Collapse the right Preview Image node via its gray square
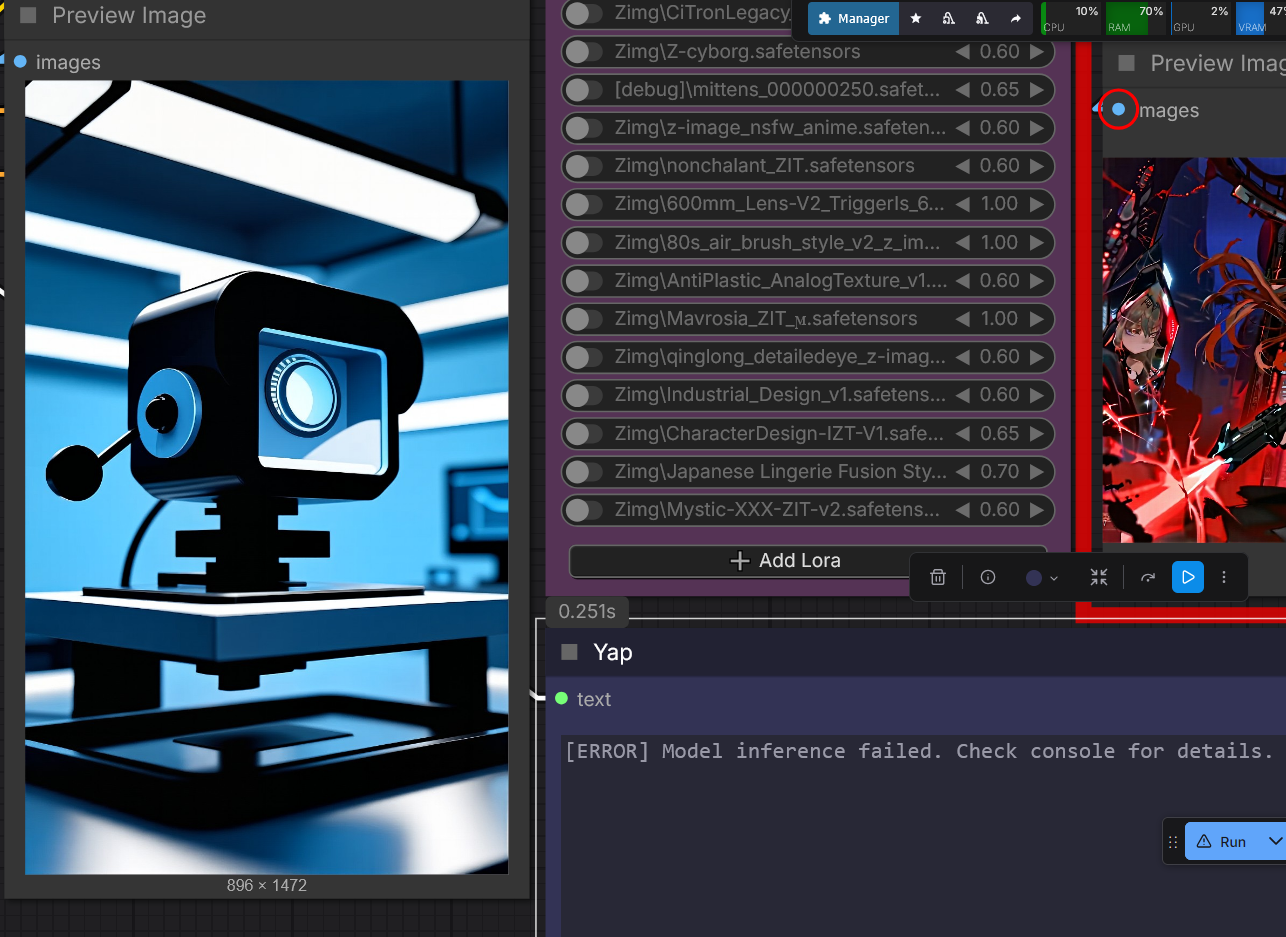 pyautogui.click(x=1126, y=63)
